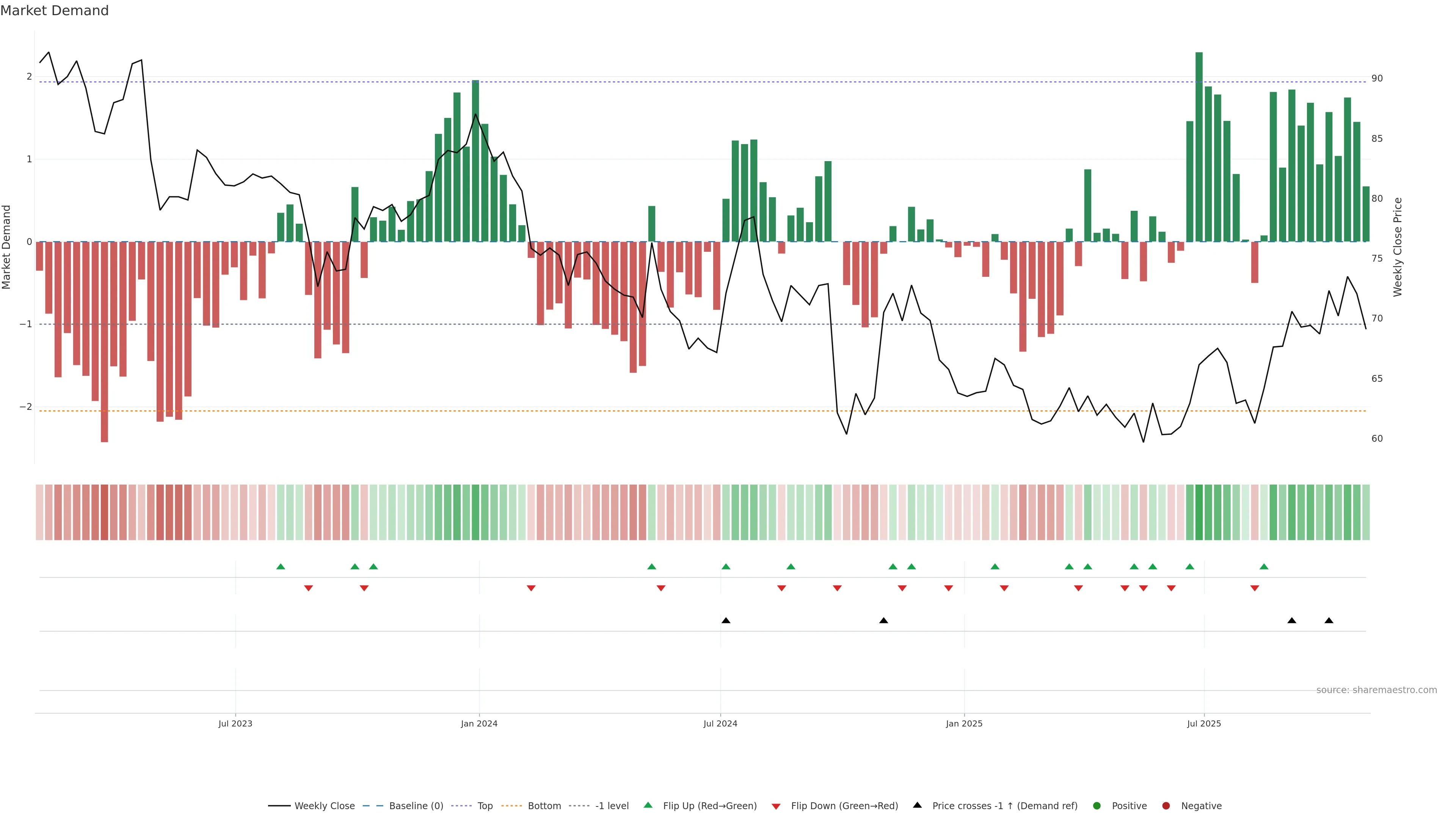Click the darkest green heat-strip cell near Jul 2025

coord(1199,512)
